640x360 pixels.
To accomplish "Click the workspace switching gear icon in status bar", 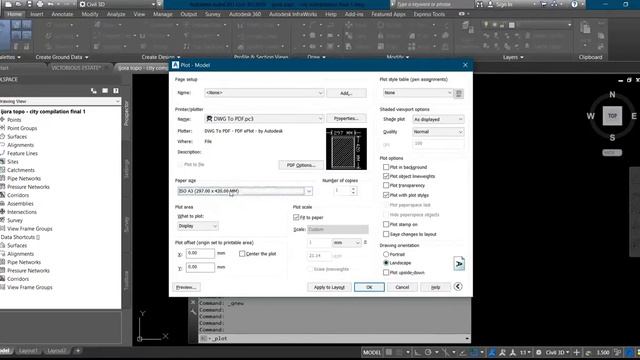I will (538, 352).
